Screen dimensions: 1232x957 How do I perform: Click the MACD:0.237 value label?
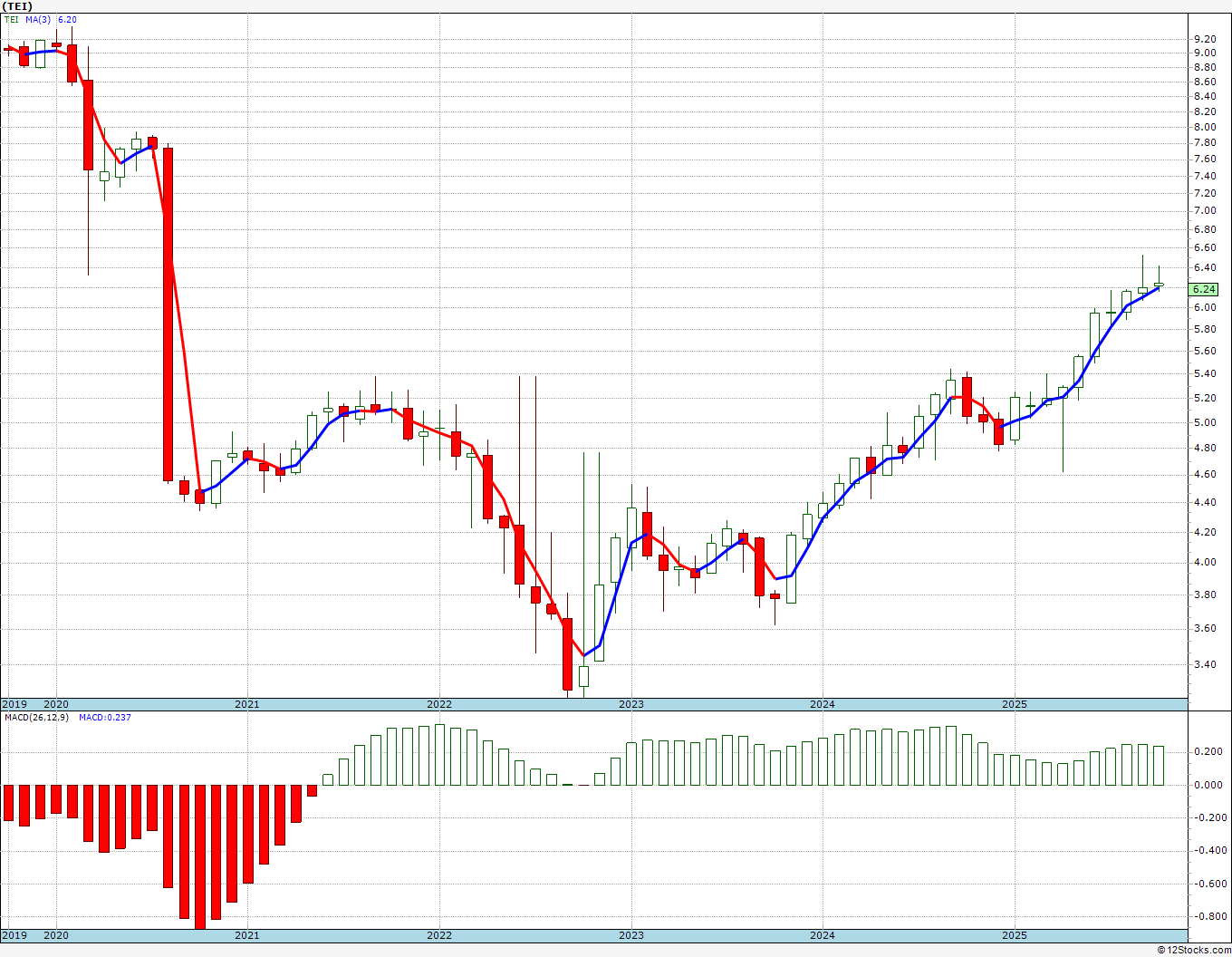[105, 717]
